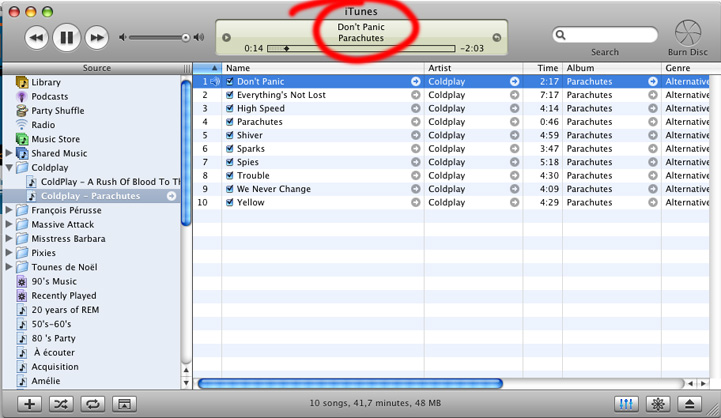This screenshot has height=418, width=721.
Task: Sort by the Time column header
Action: tap(543, 68)
